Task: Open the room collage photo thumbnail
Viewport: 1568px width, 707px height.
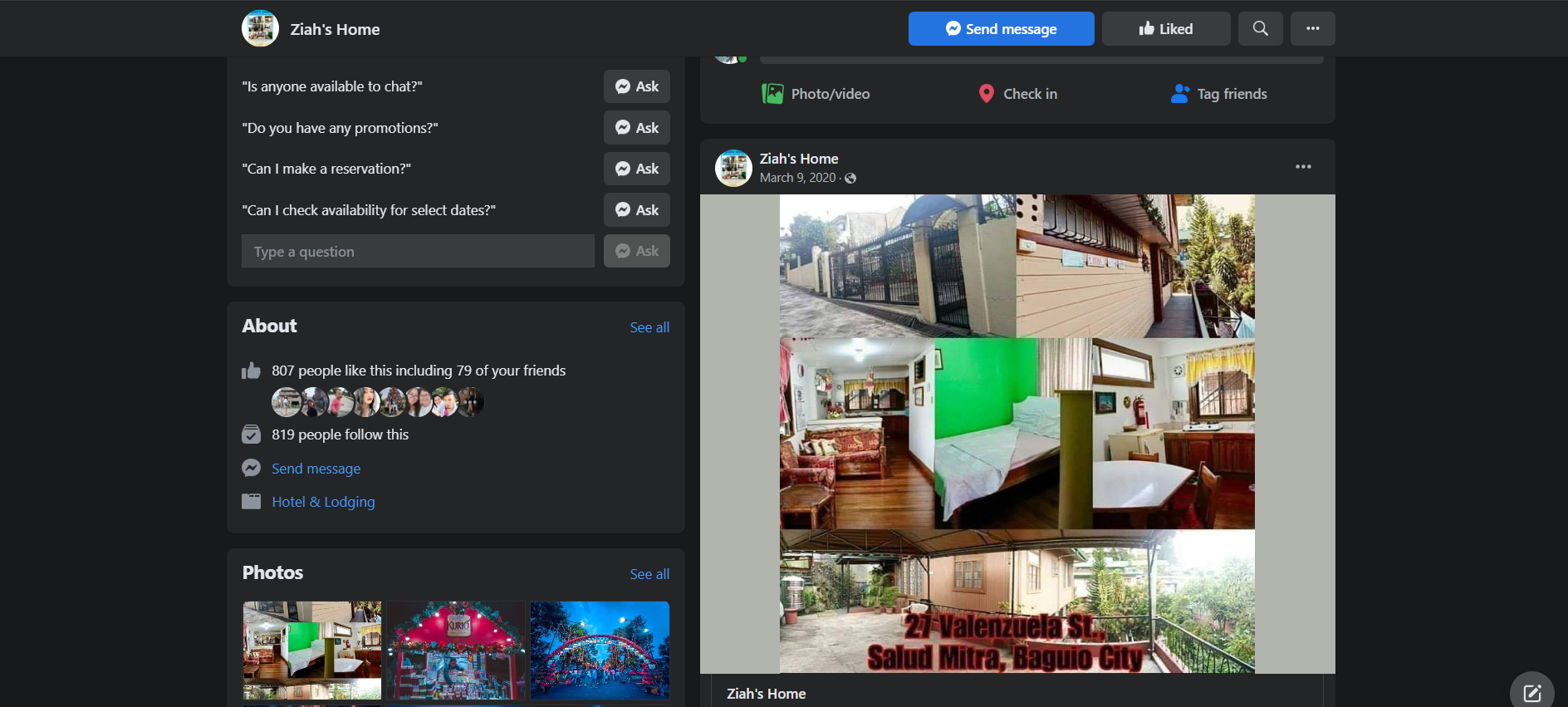Action: click(x=312, y=651)
